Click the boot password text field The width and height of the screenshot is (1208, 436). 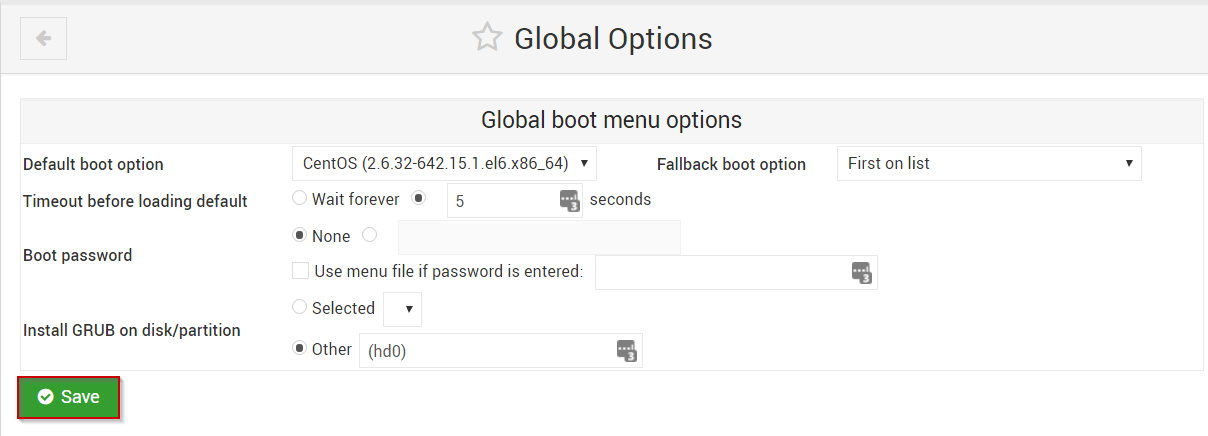(539, 237)
